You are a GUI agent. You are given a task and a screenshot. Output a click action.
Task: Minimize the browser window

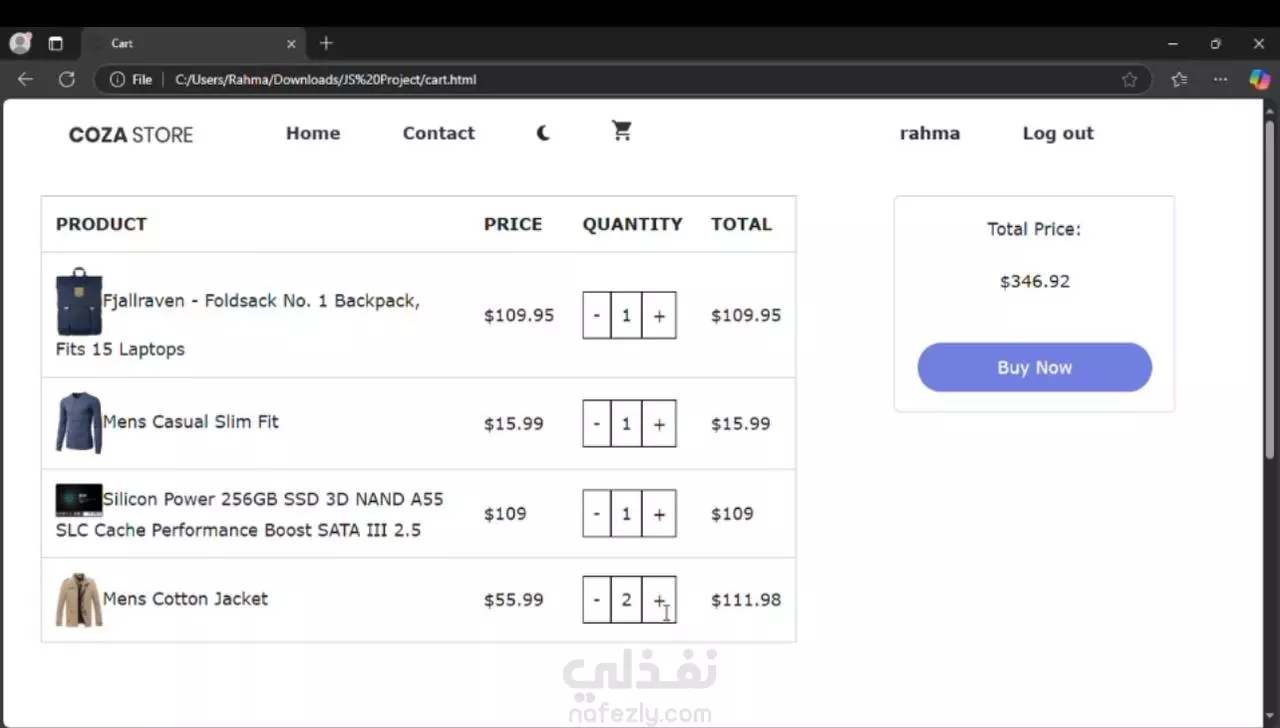[x=1173, y=43]
